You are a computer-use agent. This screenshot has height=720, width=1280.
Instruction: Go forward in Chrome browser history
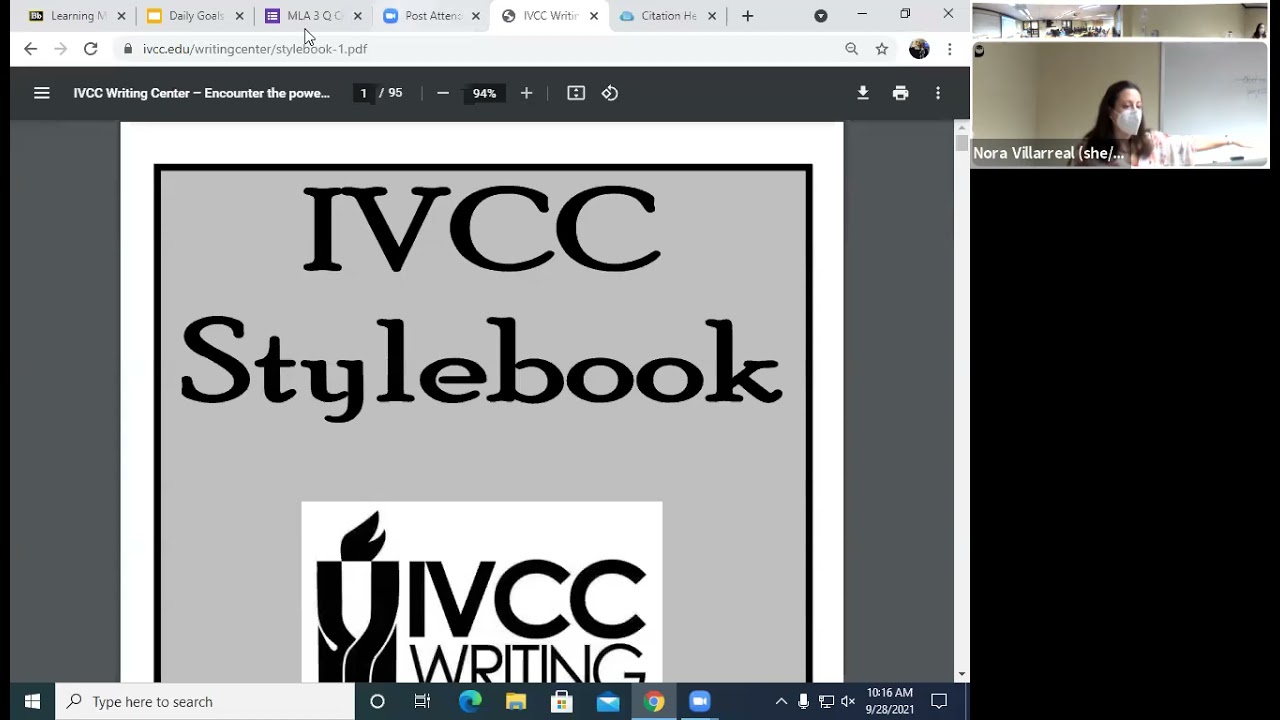(60, 48)
